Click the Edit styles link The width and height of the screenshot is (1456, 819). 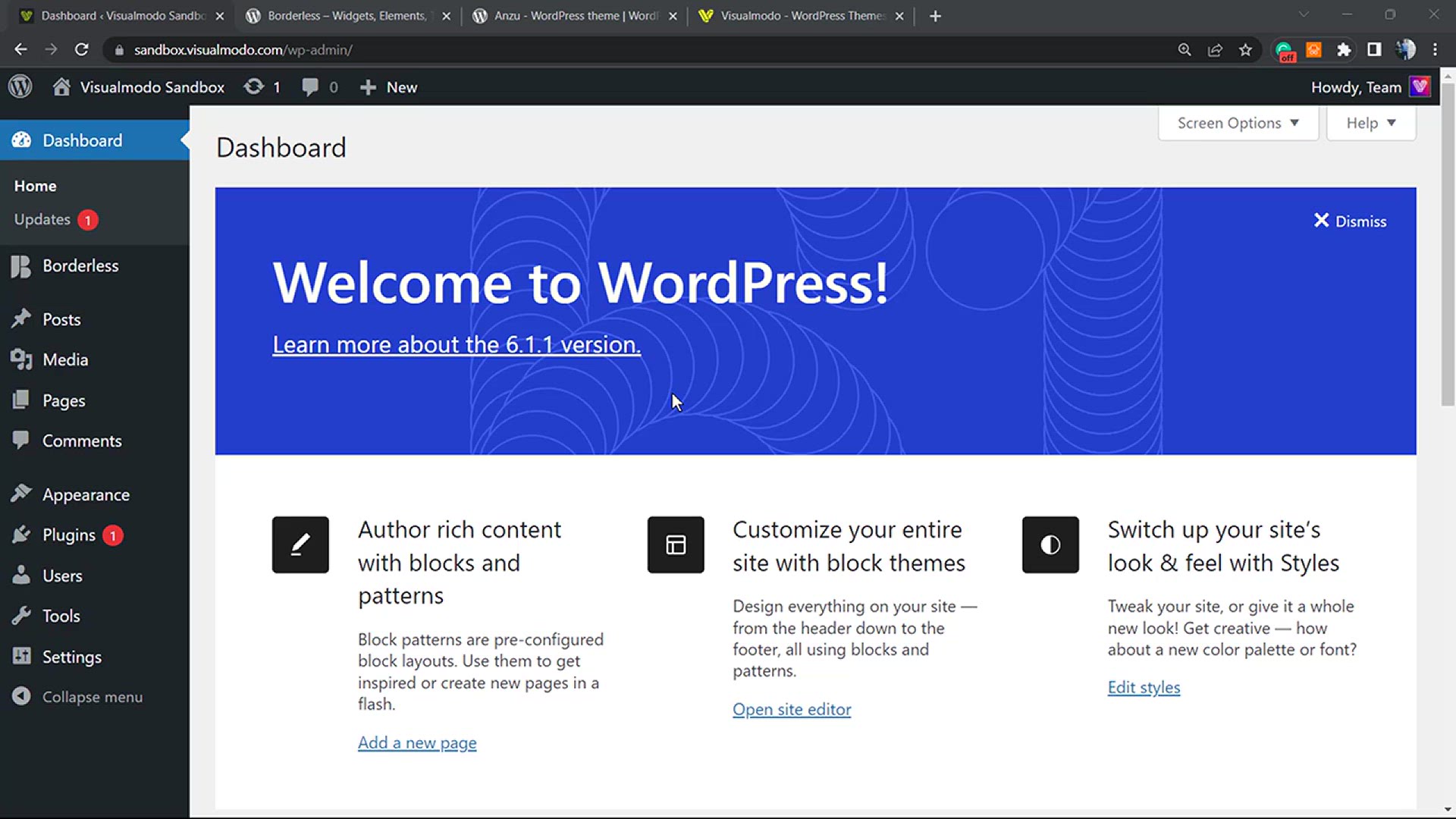click(x=1144, y=688)
